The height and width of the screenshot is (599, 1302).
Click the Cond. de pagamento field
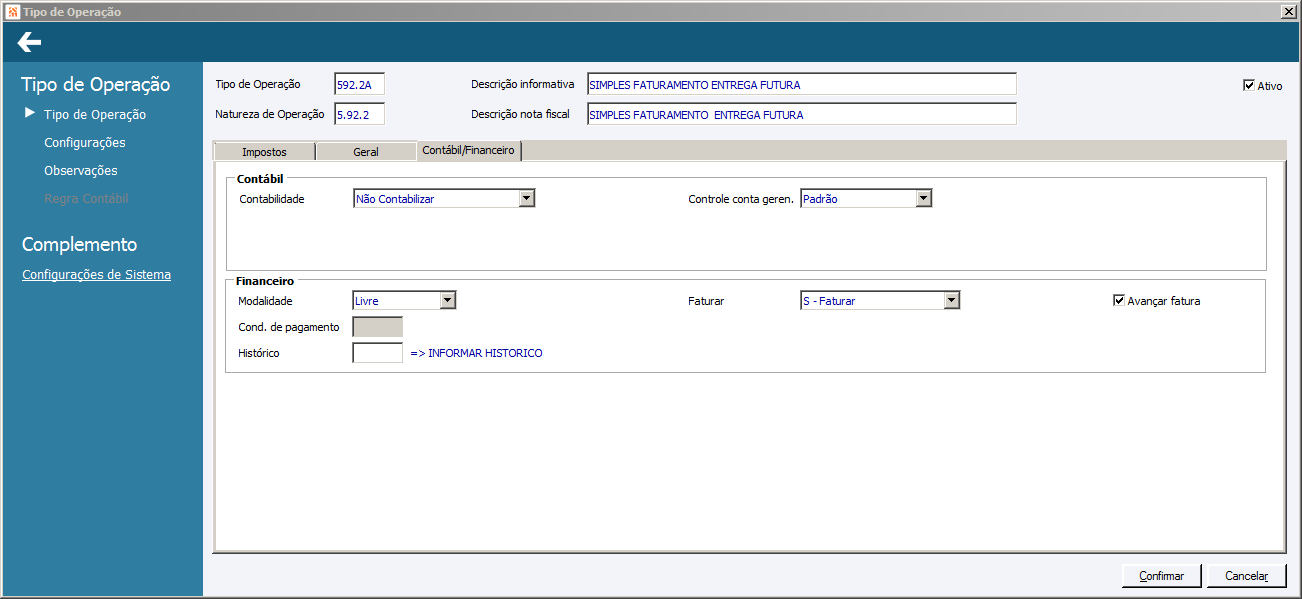pos(378,327)
